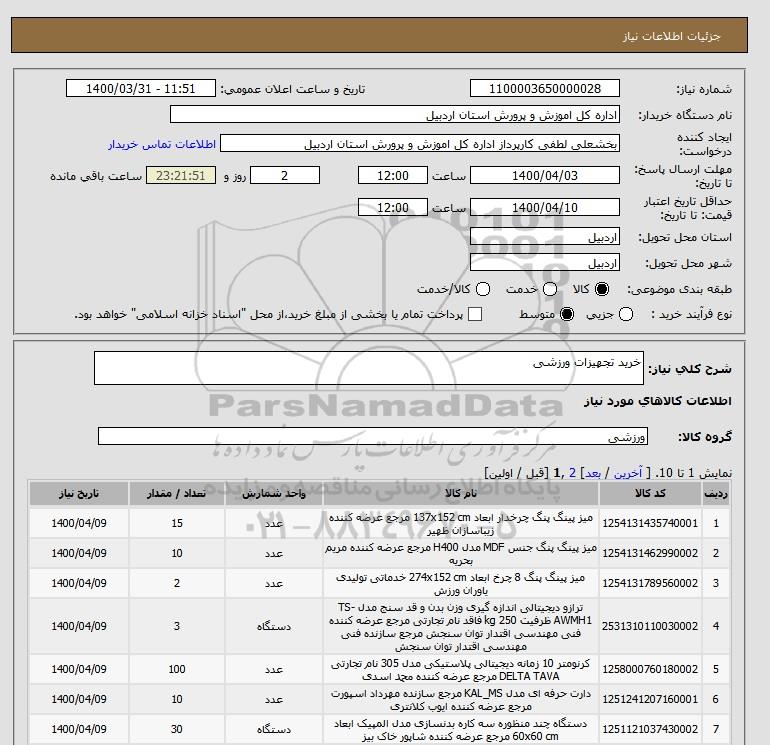
Task: Click item name میز پینگ پنگ چرخدار 137x152
Action: [x=461, y=524]
